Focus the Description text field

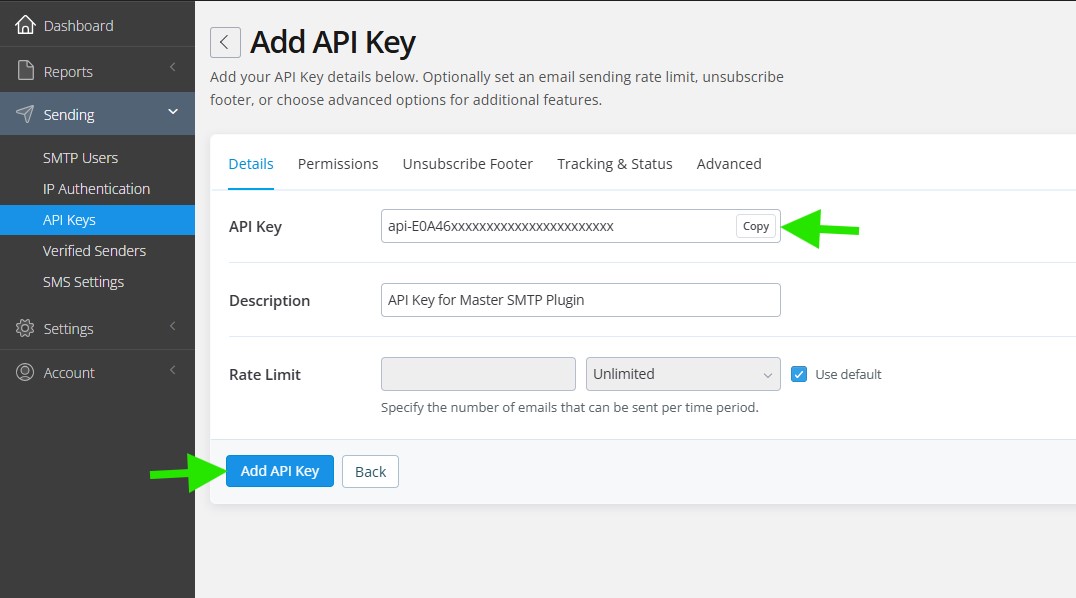click(580, 300)
